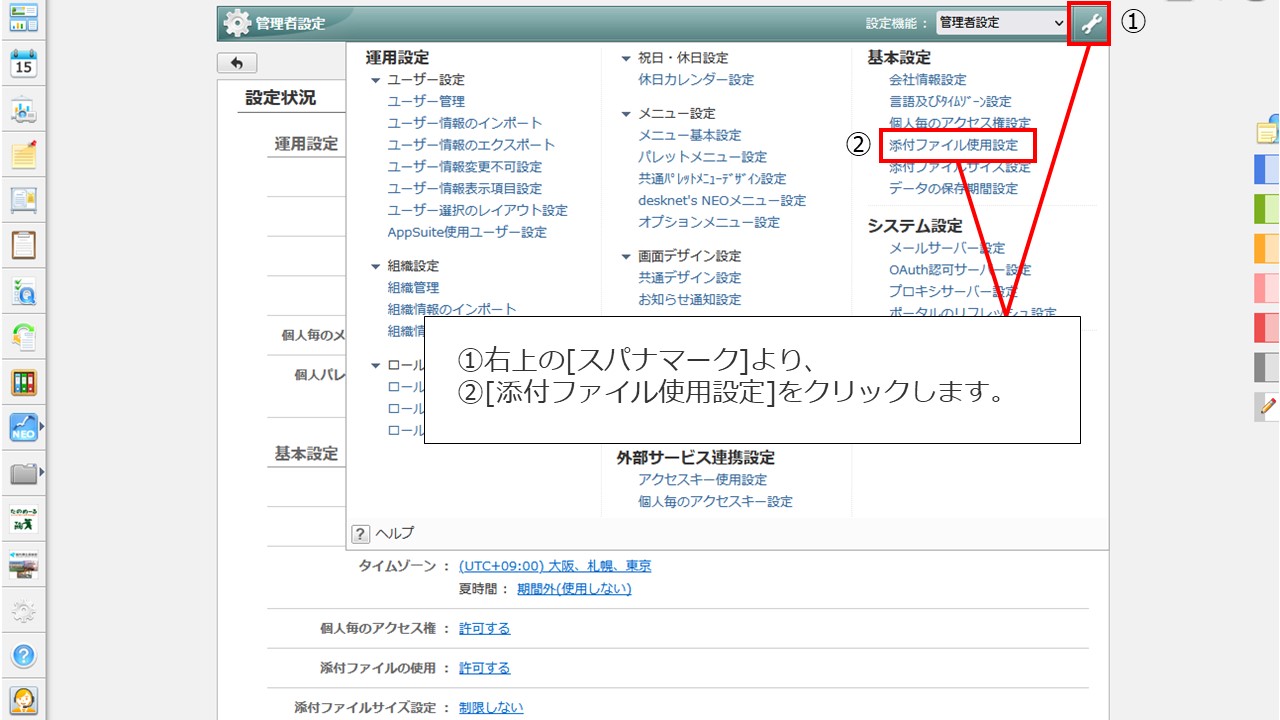Collapse the 組織設定 section
Image resolution: width=1280 pixels, height=720 pixels.
[376, 267]
